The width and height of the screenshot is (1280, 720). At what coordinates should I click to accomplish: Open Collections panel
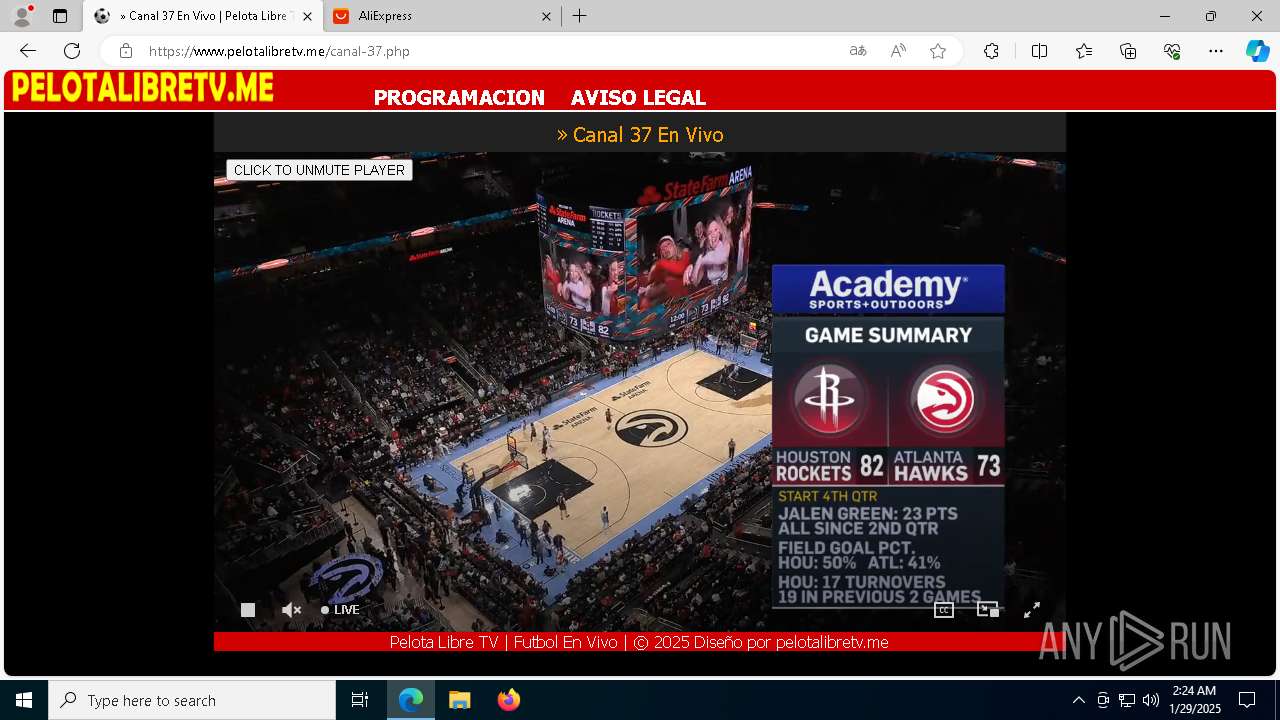(x=1128, y=51)
